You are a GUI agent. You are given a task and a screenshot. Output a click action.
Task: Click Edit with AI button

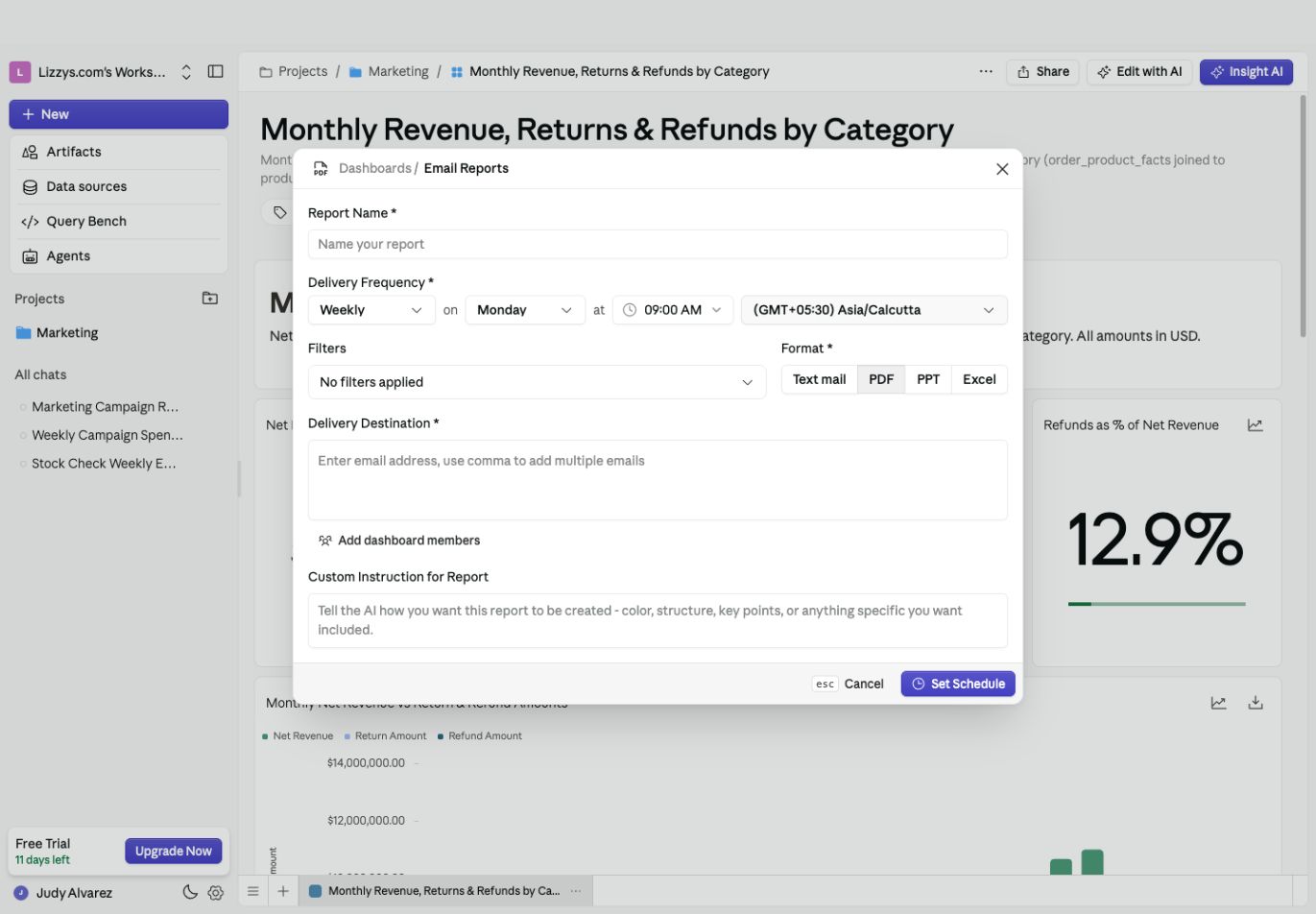click(x=1139, y=72)
